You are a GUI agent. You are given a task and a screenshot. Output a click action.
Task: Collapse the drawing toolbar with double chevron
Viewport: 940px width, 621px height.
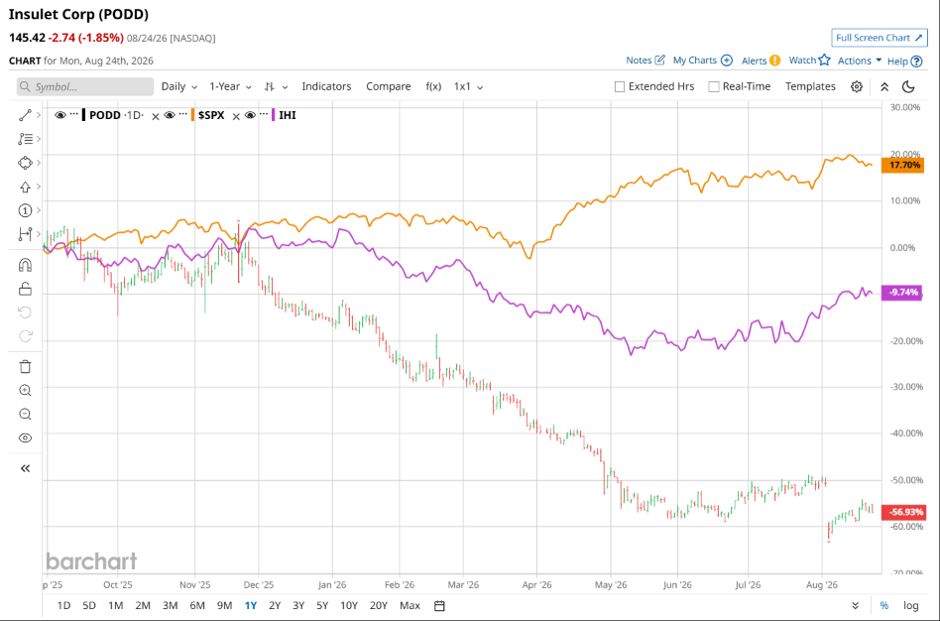25,468
